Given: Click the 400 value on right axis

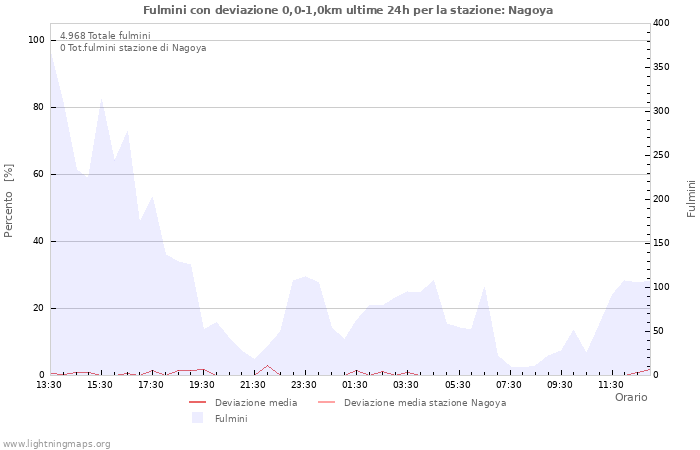Looking at the screenshot, I should [661, 23].
